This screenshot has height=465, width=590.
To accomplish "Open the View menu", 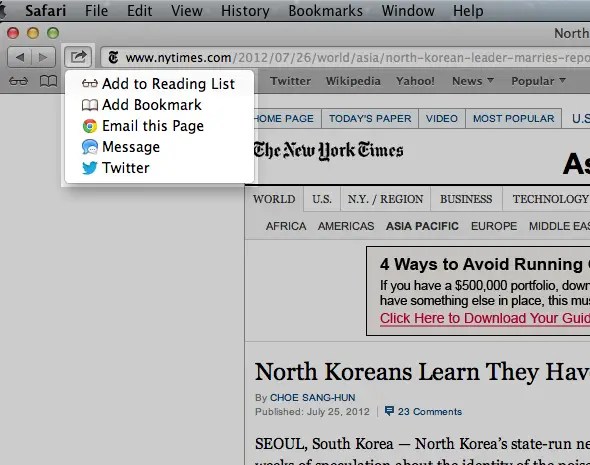I will [187, 11].
